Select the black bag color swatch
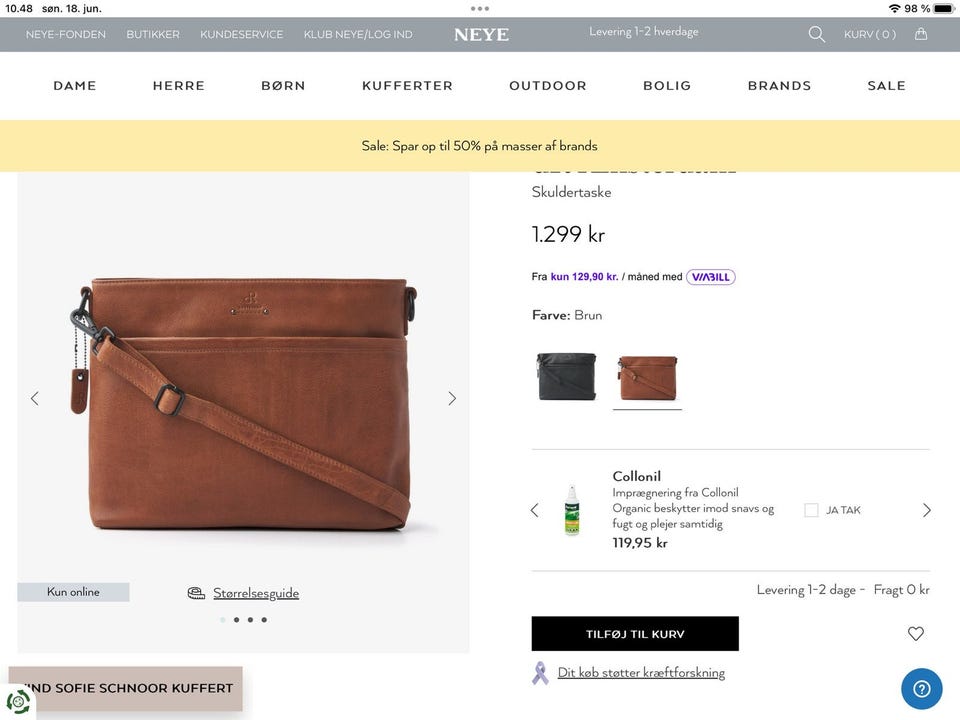 click(x=566, y=376)
